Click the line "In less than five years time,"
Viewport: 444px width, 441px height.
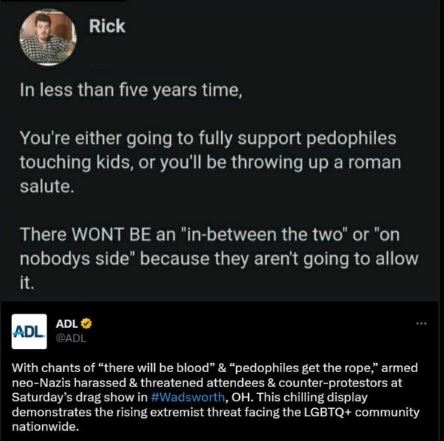(131, 90)
